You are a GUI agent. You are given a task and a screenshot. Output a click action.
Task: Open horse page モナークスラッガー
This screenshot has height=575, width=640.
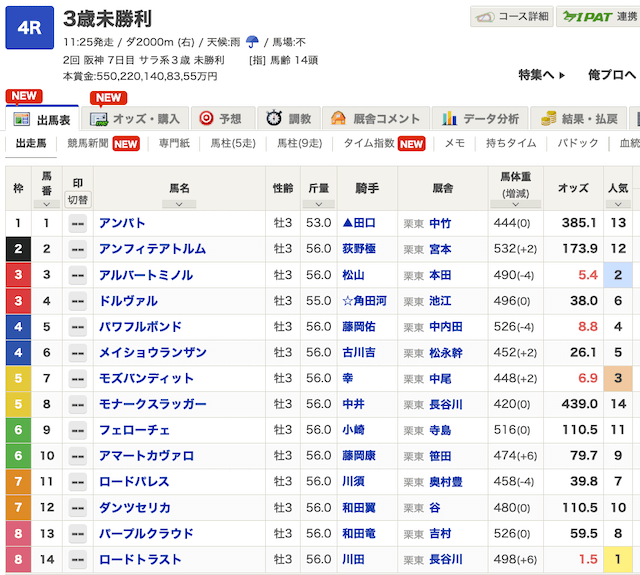[x=153, y=404]
